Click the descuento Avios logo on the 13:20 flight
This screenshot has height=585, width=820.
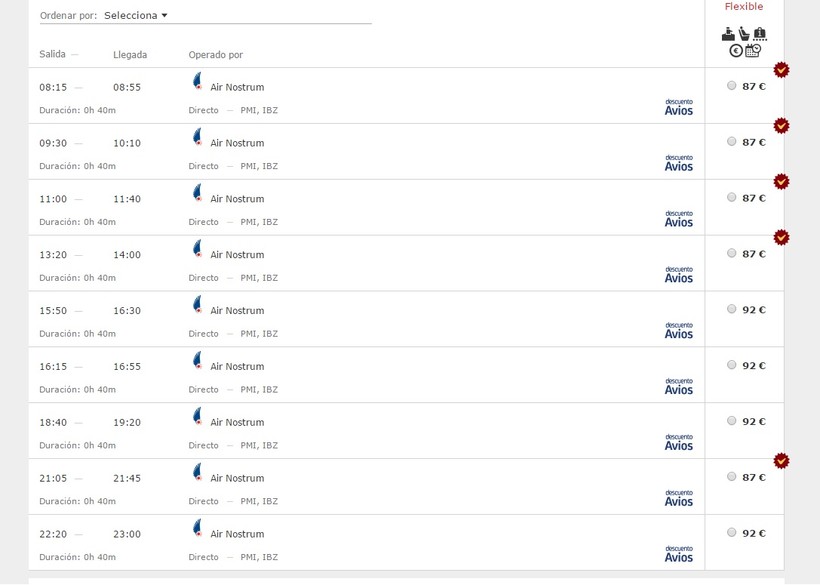[x=678, y=274]
